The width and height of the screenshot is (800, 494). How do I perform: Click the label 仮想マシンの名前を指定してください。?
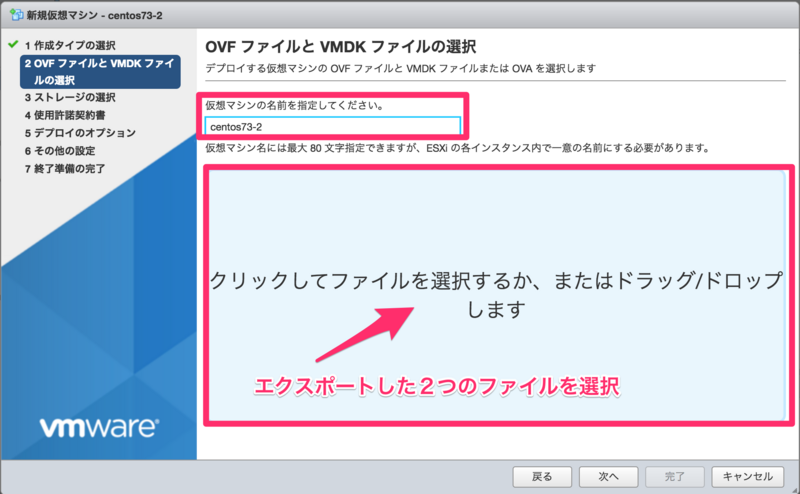pyautogui.click(x=295, y=106)
